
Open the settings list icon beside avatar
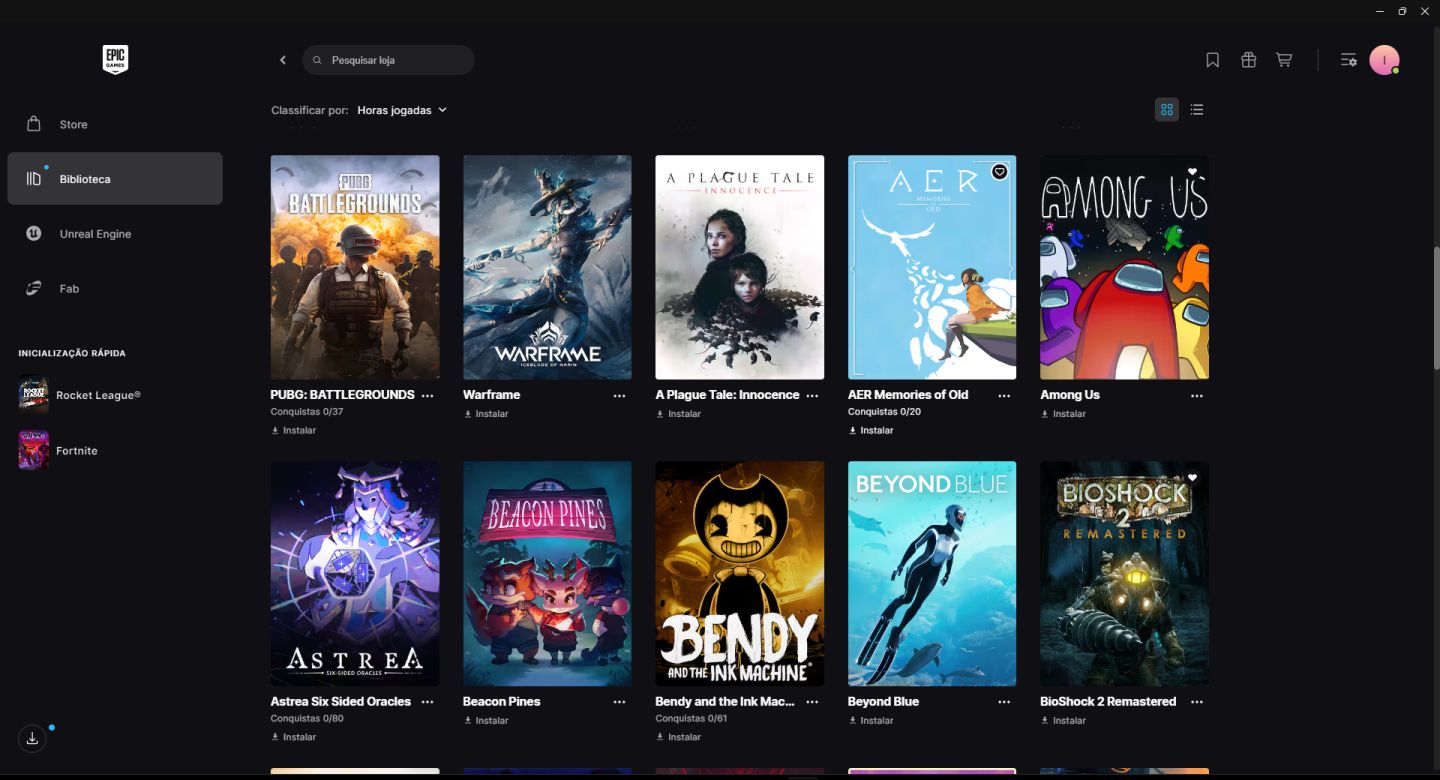click(x=1349, y=60)
